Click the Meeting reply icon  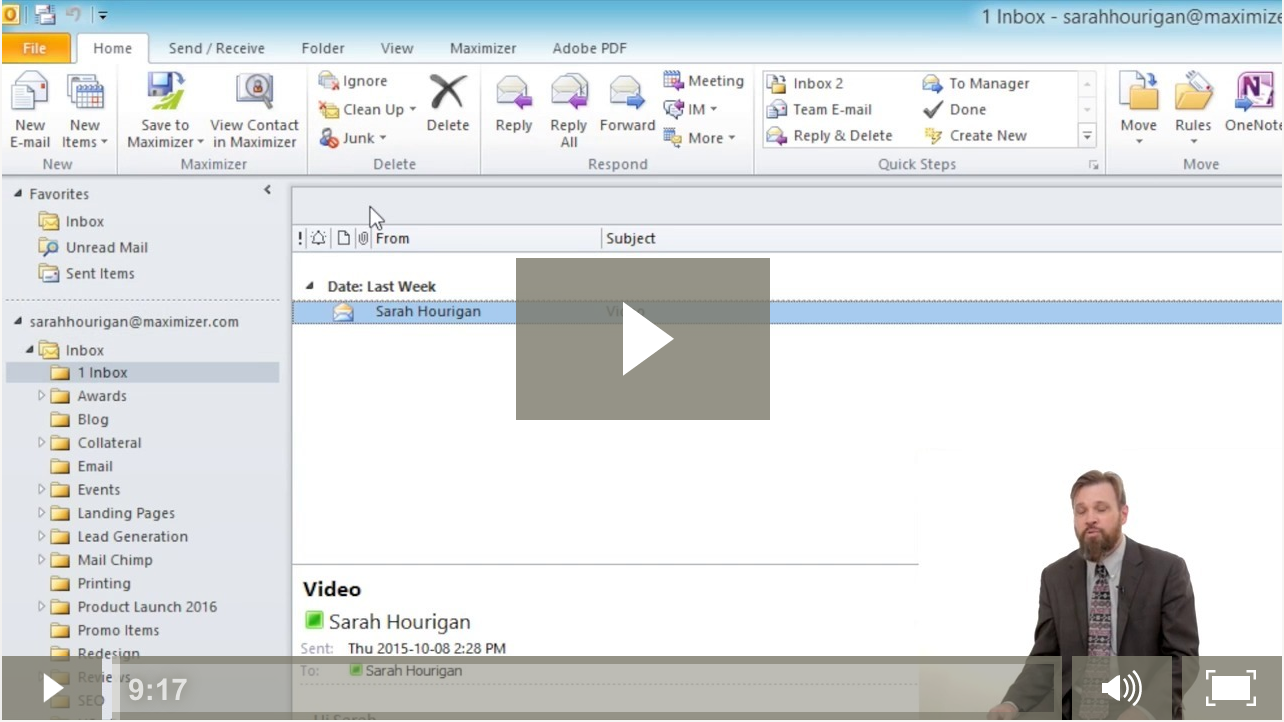coord(674,81)
